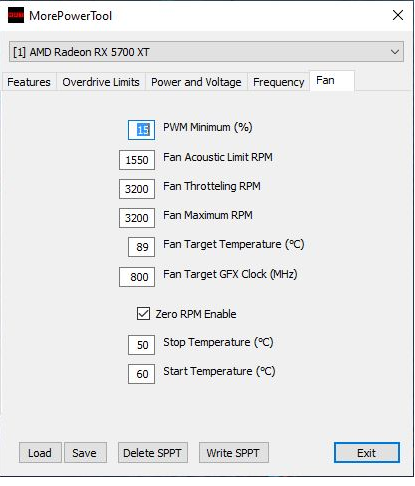Screen dimensions: 415x486
Task: Click the Write SPPT button
Action: [233, 453]
